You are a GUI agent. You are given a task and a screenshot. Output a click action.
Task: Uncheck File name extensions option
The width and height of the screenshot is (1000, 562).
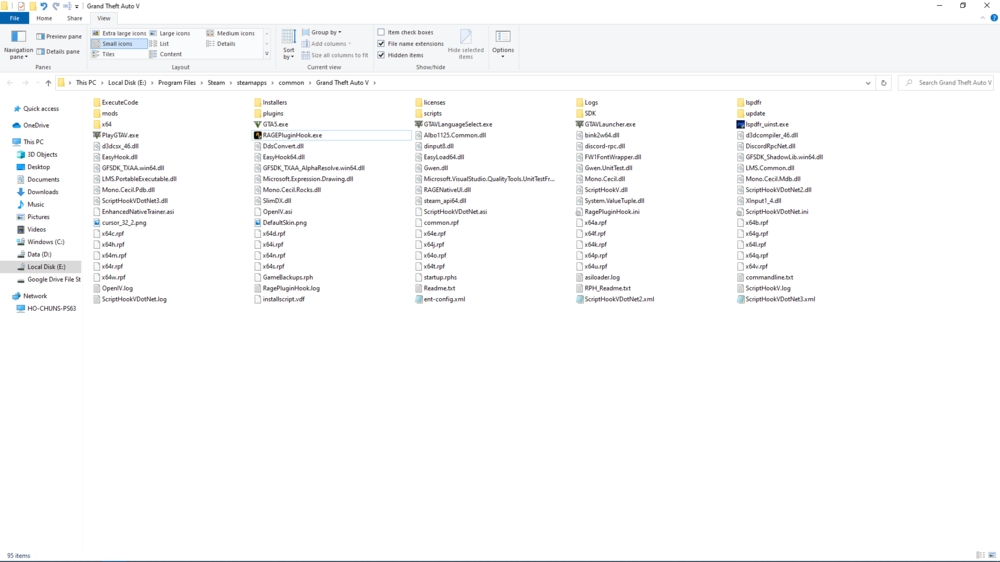(381, 44)
